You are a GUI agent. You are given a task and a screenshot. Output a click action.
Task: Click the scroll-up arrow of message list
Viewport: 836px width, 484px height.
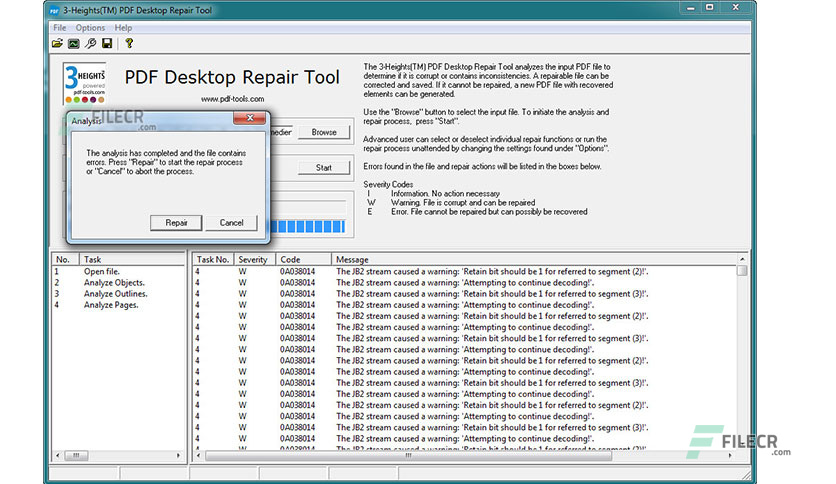click(742, 259)
